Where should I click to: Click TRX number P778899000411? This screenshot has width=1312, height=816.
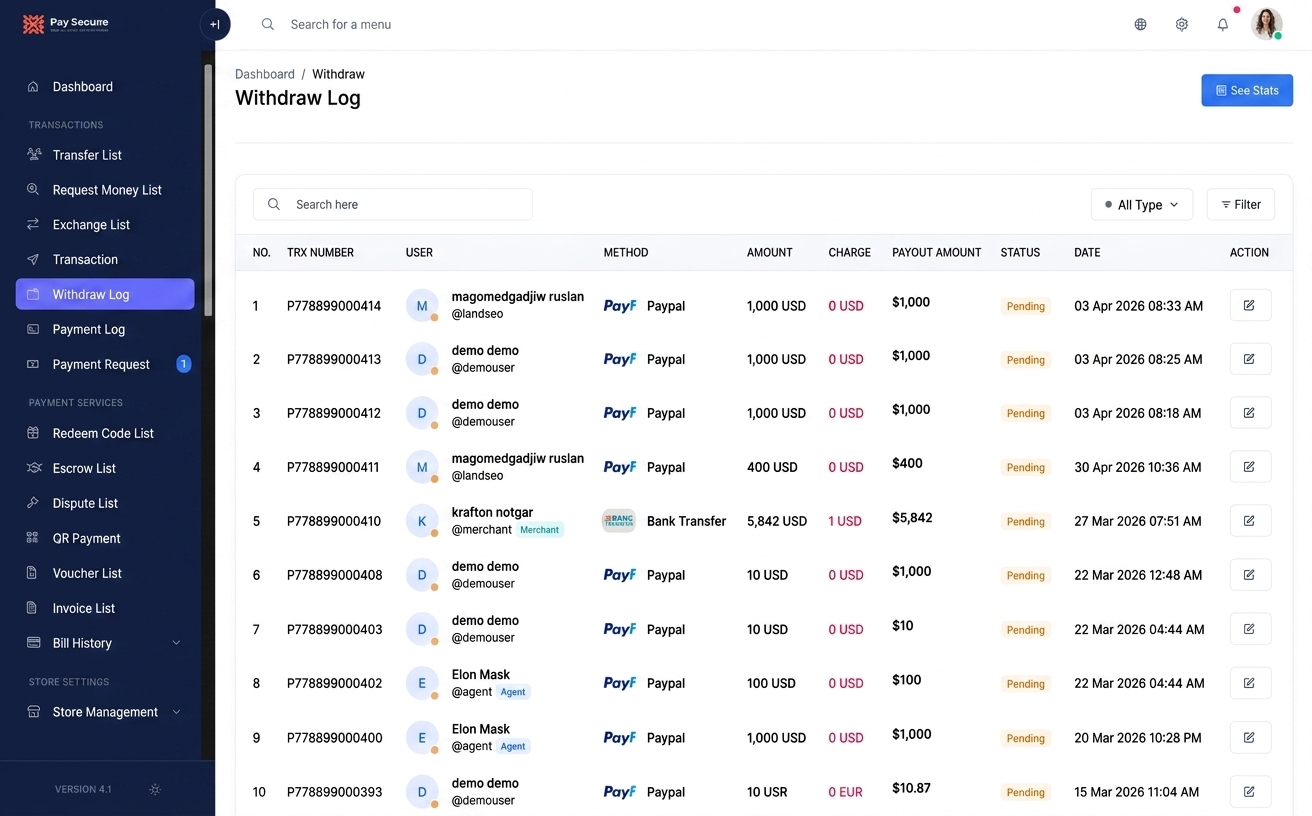pyautogui.click(x=333, y=467)
